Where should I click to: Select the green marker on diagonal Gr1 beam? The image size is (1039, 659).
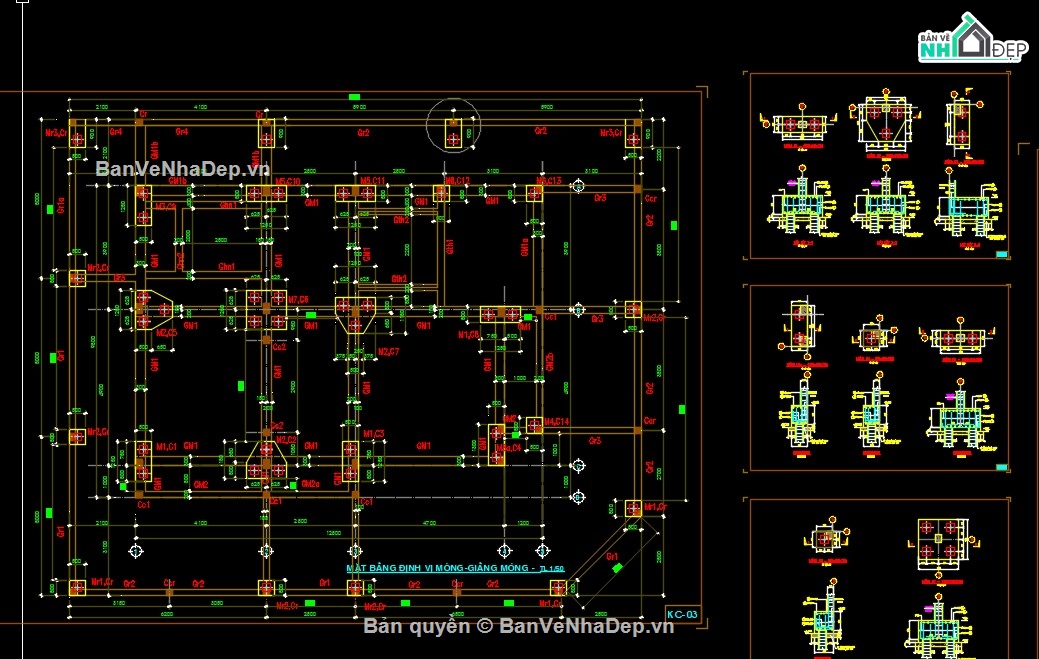(619, 567)
